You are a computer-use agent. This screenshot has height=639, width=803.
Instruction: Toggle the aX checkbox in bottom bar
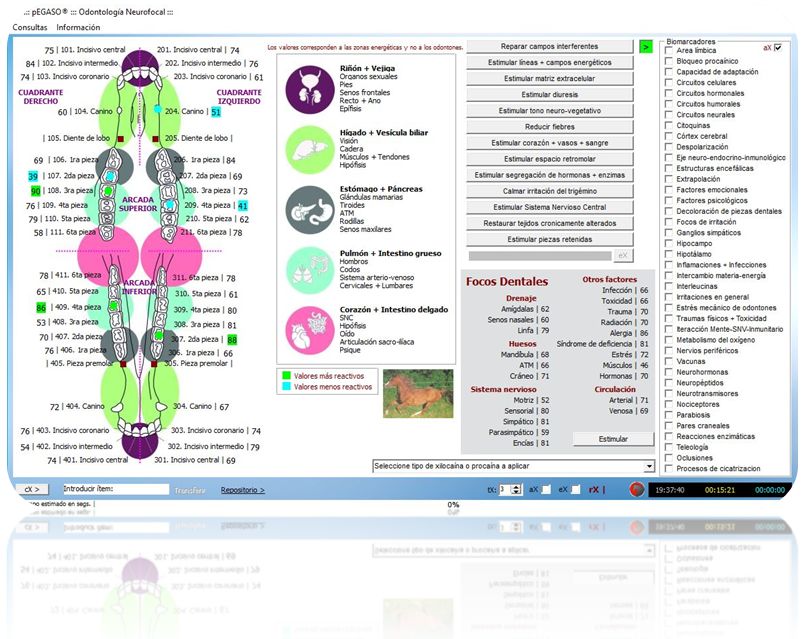[546, 489]
